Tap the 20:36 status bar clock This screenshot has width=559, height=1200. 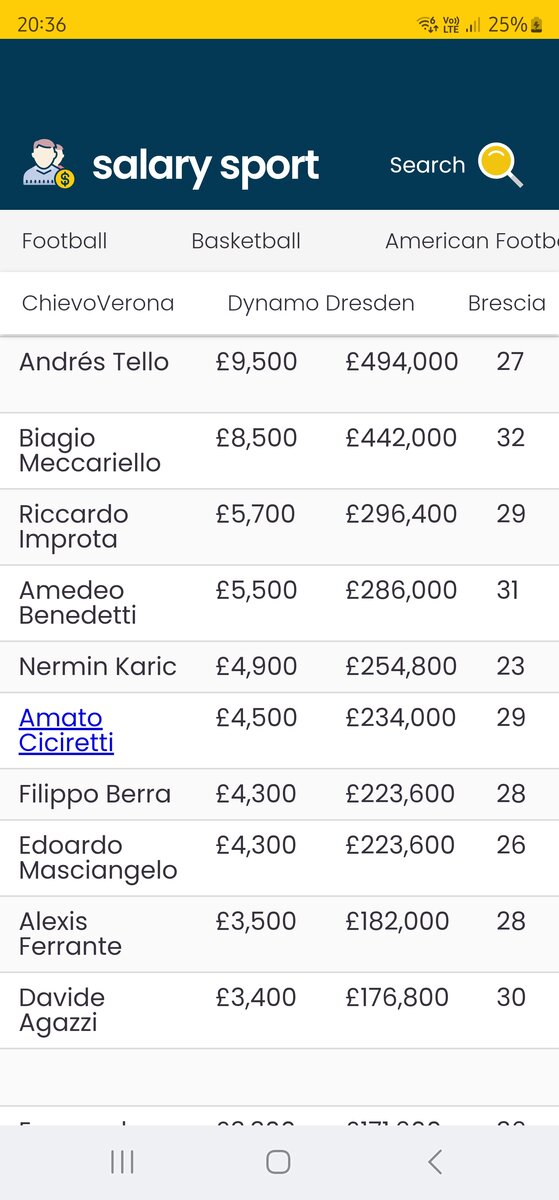(x=42, y=24)
